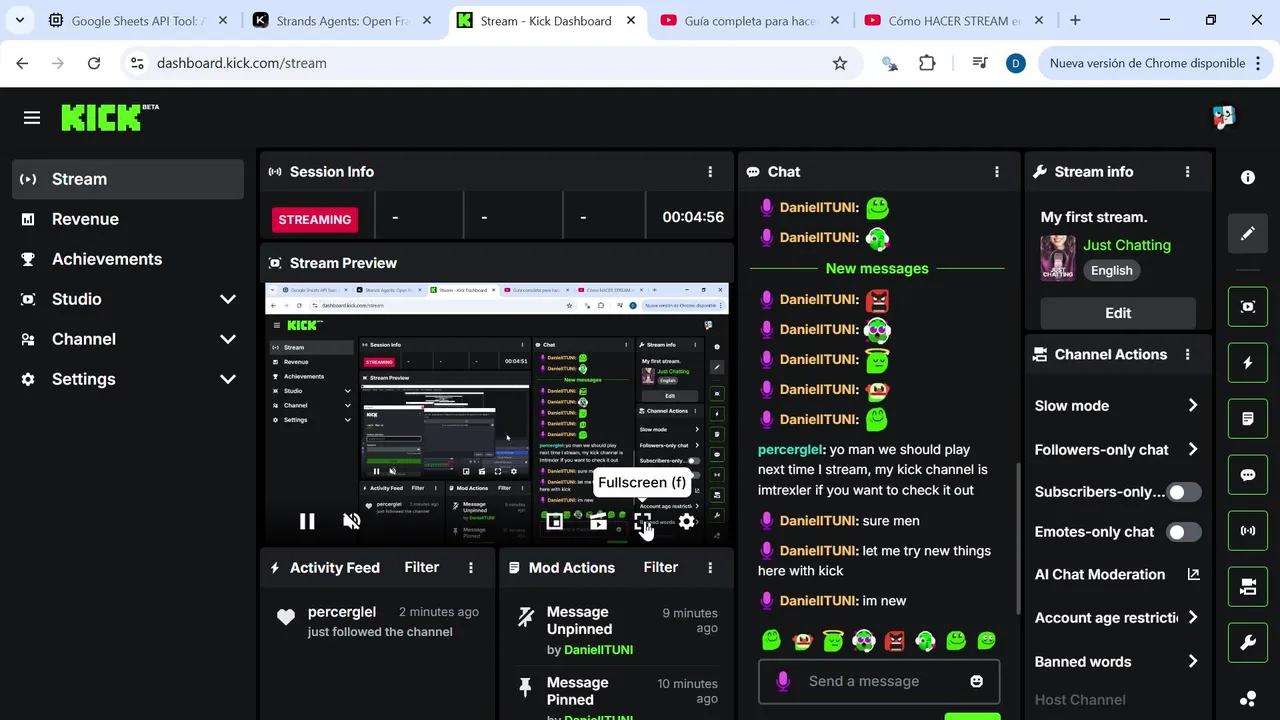
Task: Insert the angry red emote from the emote row
Action: 894,640
